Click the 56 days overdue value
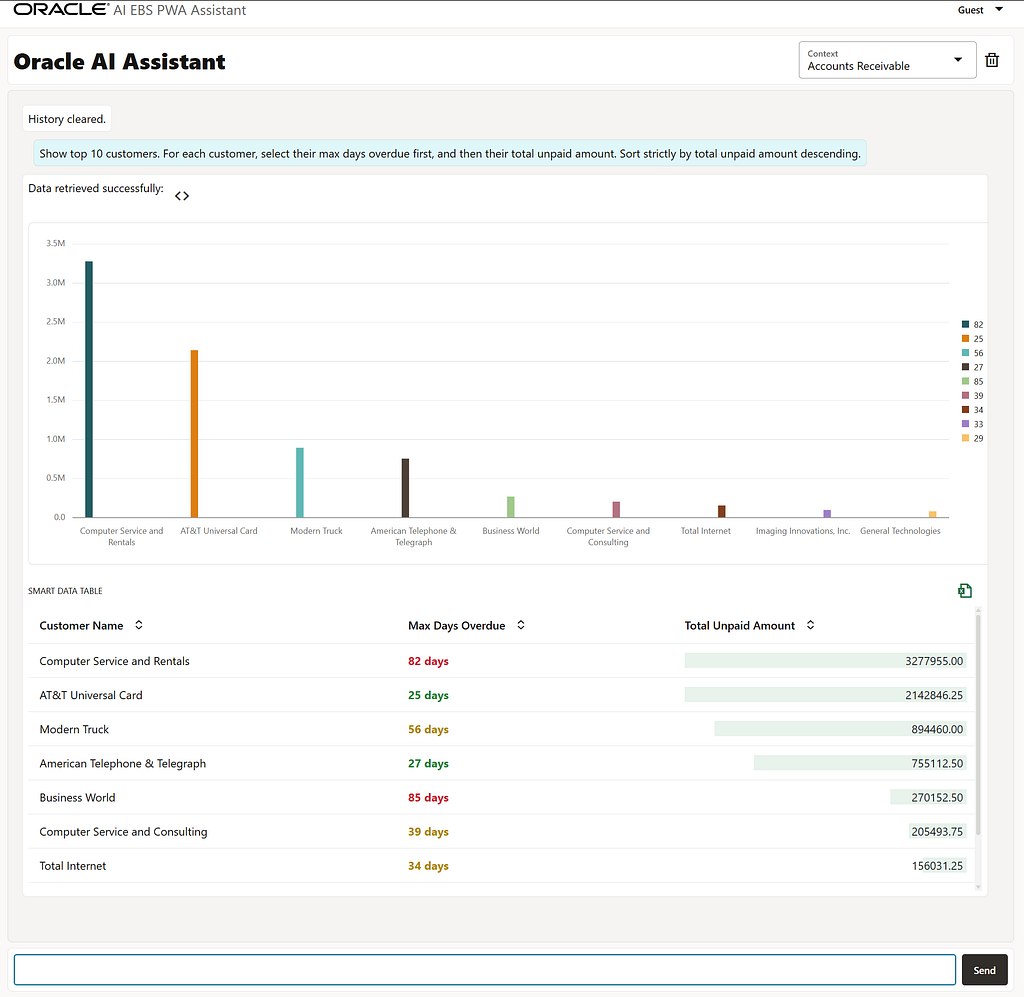The width and height of the screenshot is (1024, 997). click(x=428, y=729)
